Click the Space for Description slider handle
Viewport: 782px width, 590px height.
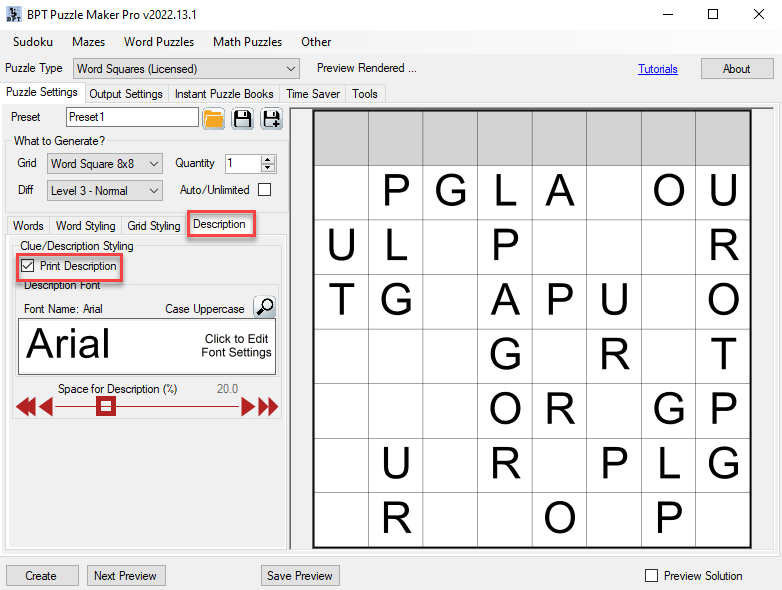pos(105,406)
